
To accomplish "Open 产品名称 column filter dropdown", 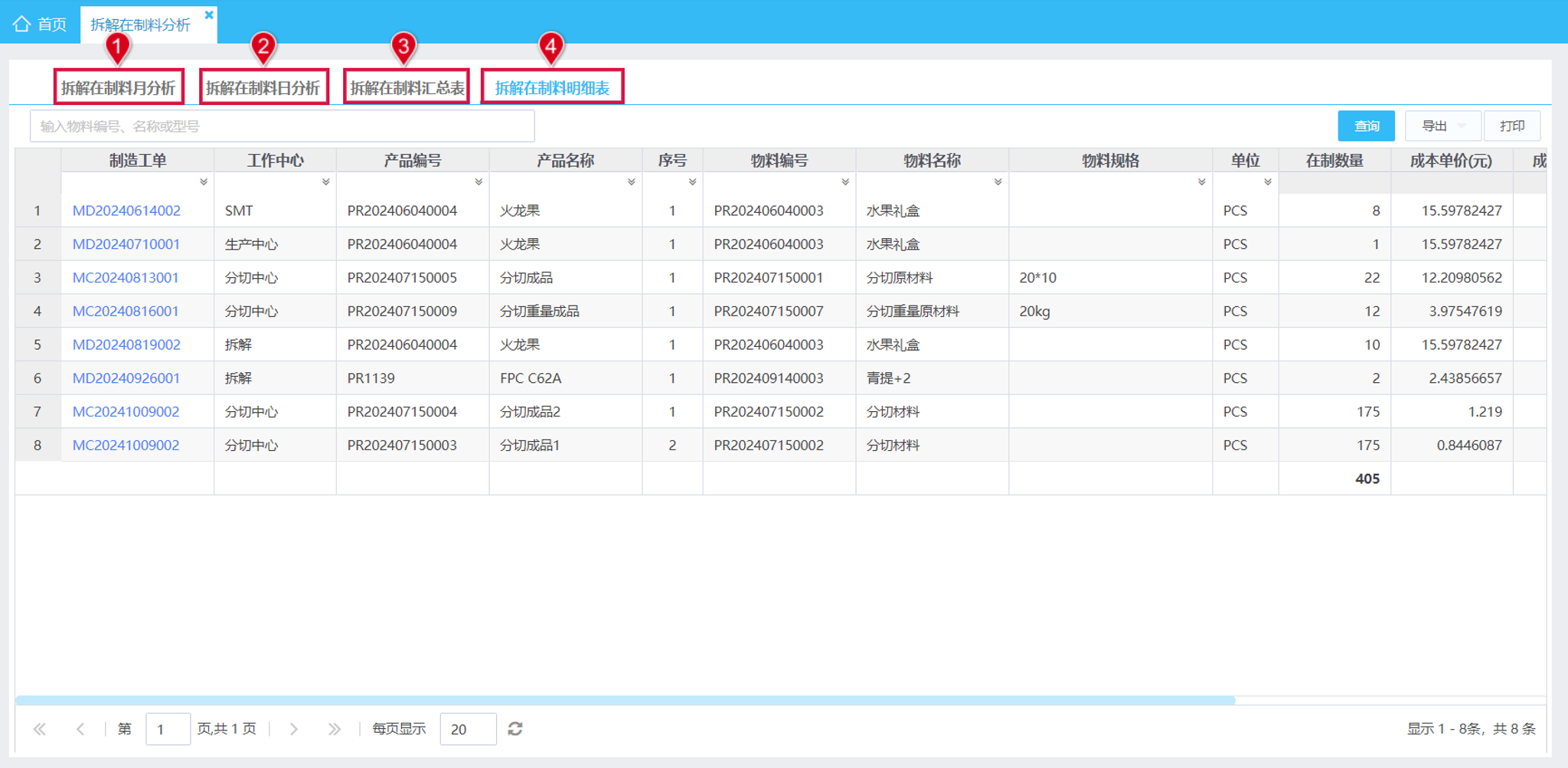I will pyautogui.click(x=632, y=182).
